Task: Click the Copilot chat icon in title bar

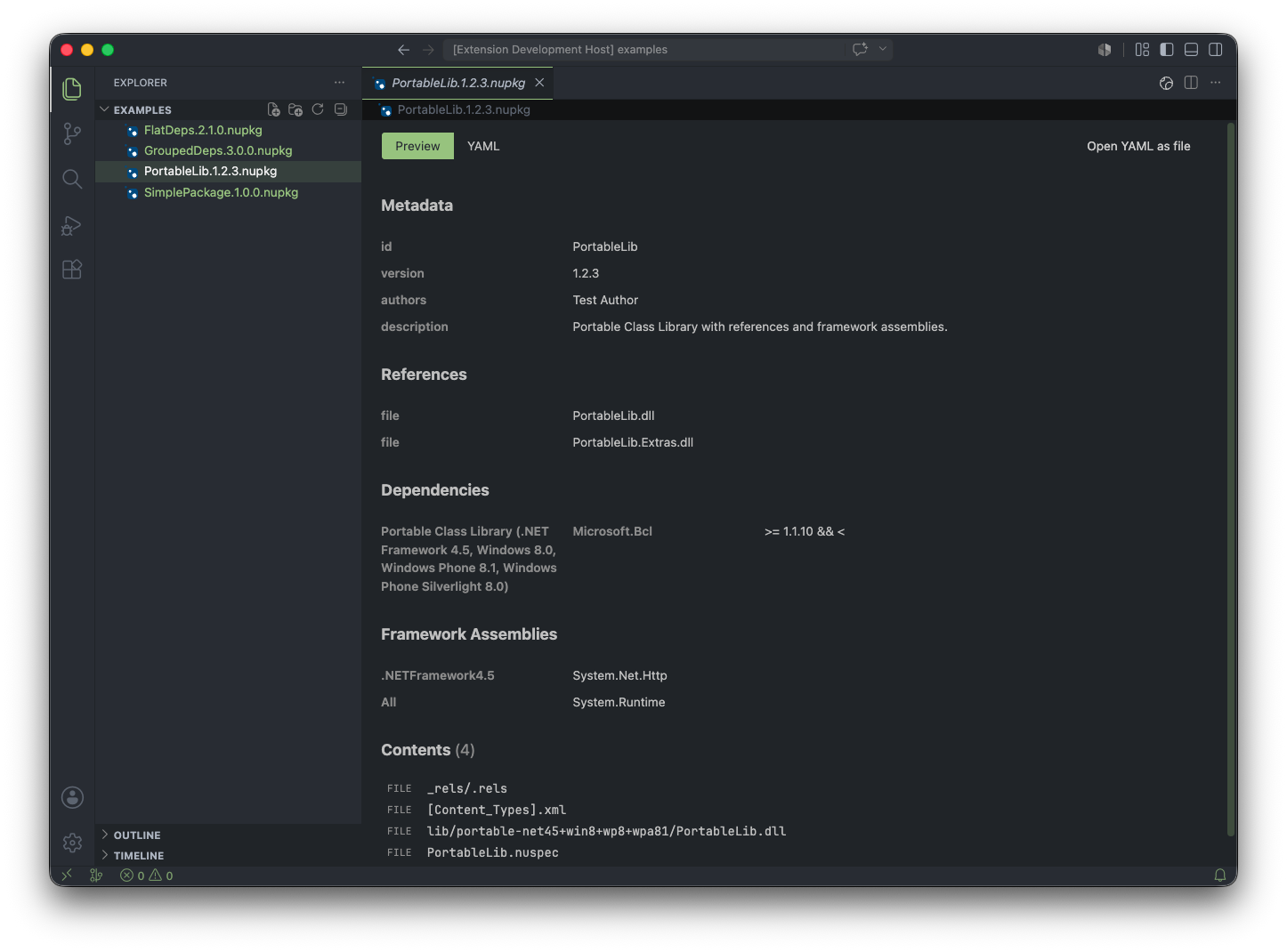Action: 860,50
